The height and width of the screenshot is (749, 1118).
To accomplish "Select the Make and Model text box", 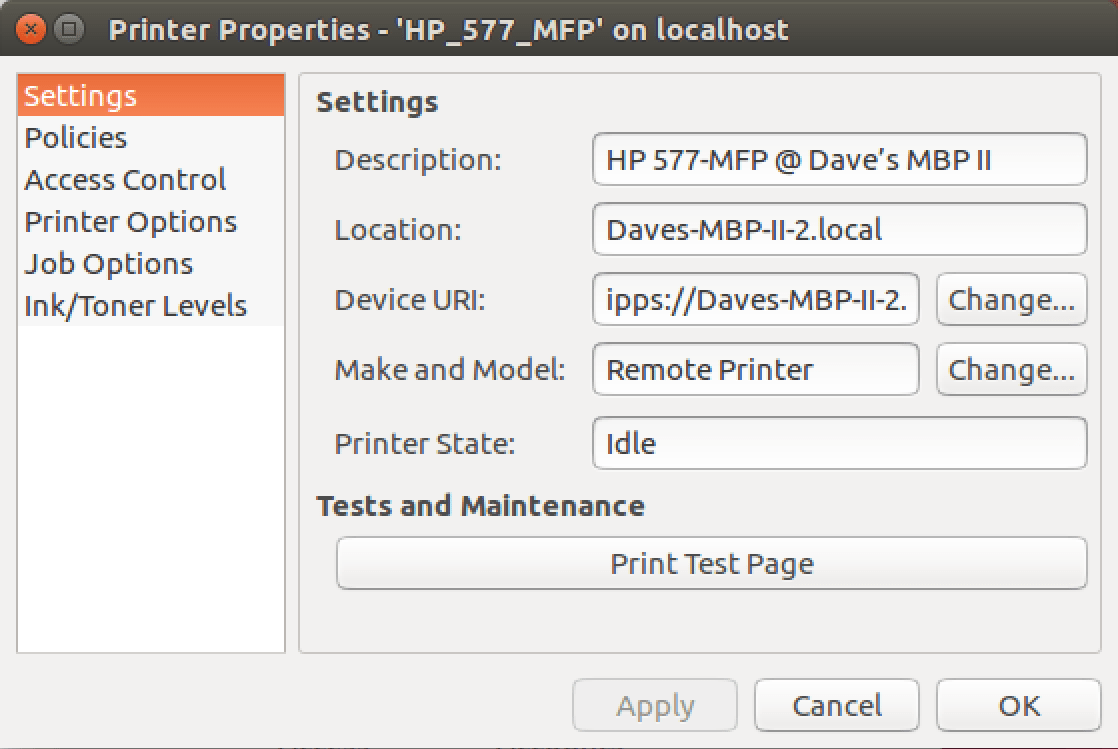I will [756, 369].
